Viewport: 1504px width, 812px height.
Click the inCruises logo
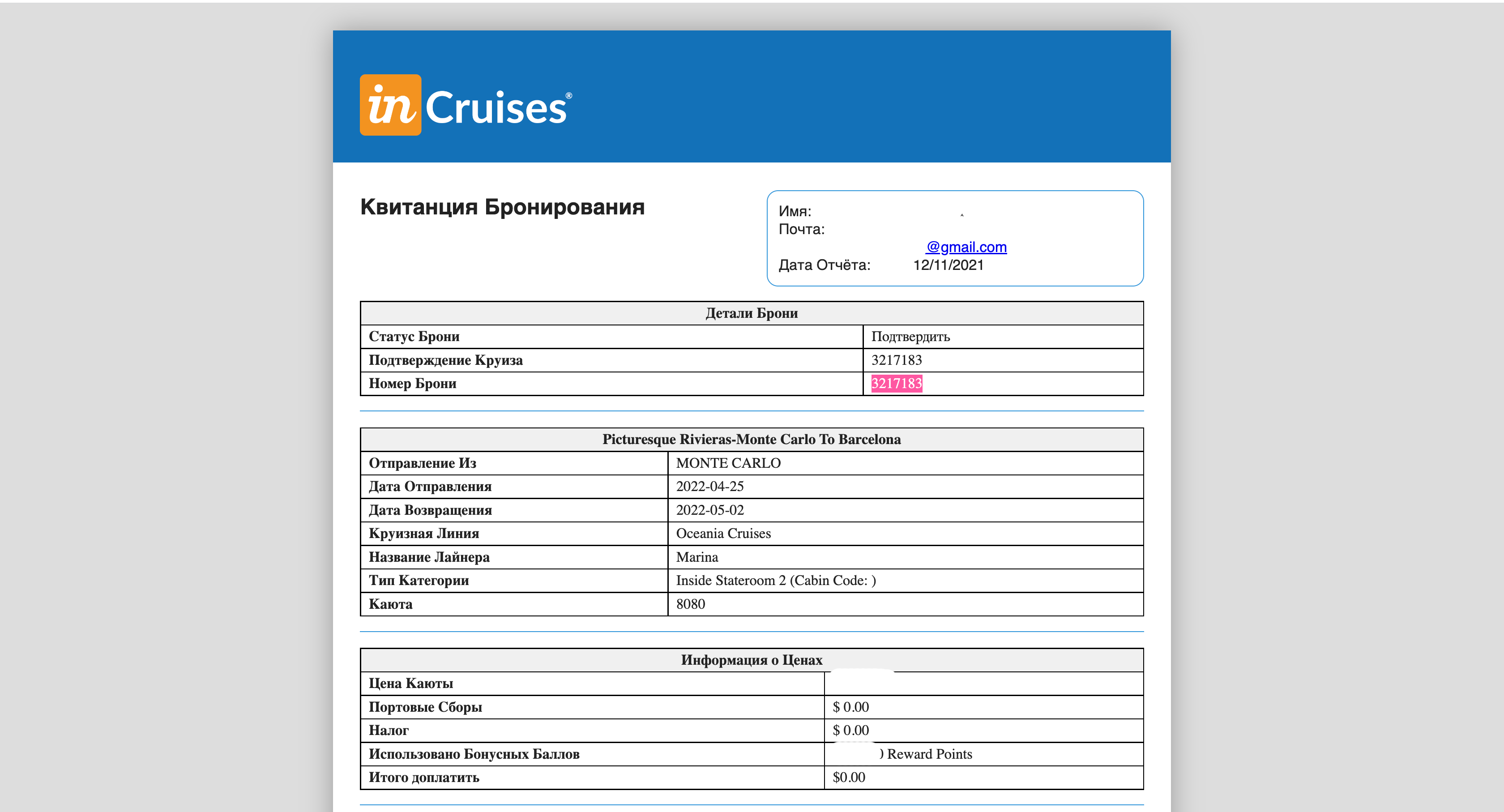pos(466,105)
